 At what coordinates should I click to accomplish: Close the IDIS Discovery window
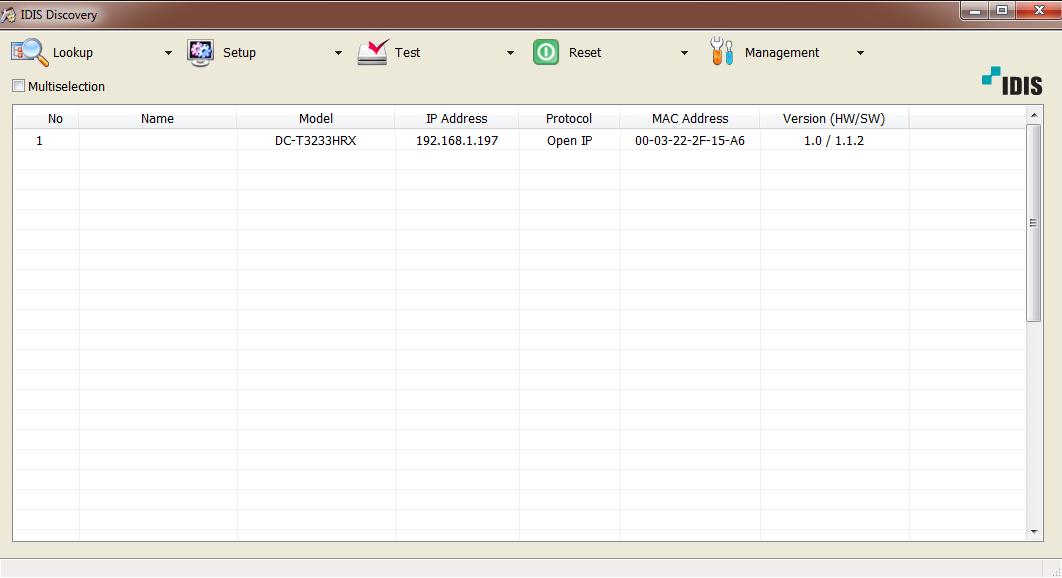pos(1039,10)
